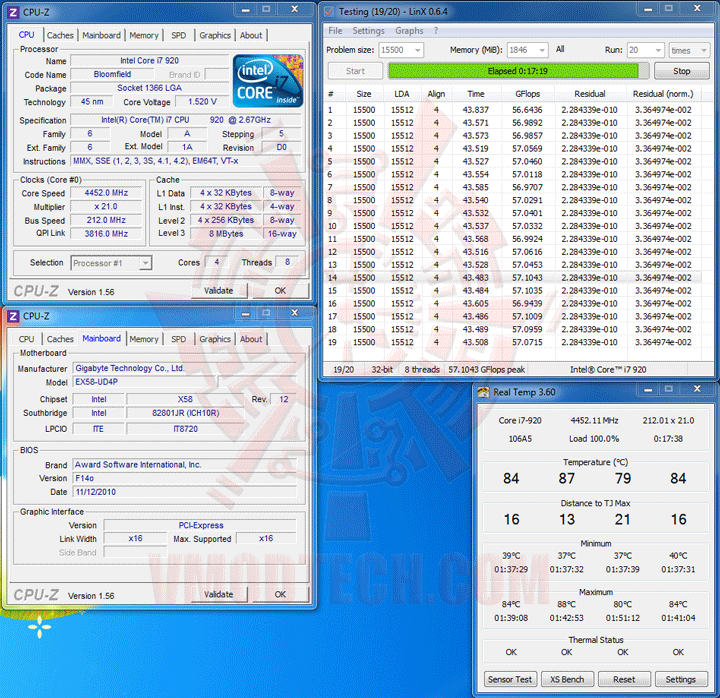The height and width of the screenshot is (698, 720).
Task: Open the File menu in LinX
Action: tap(335, 31)
